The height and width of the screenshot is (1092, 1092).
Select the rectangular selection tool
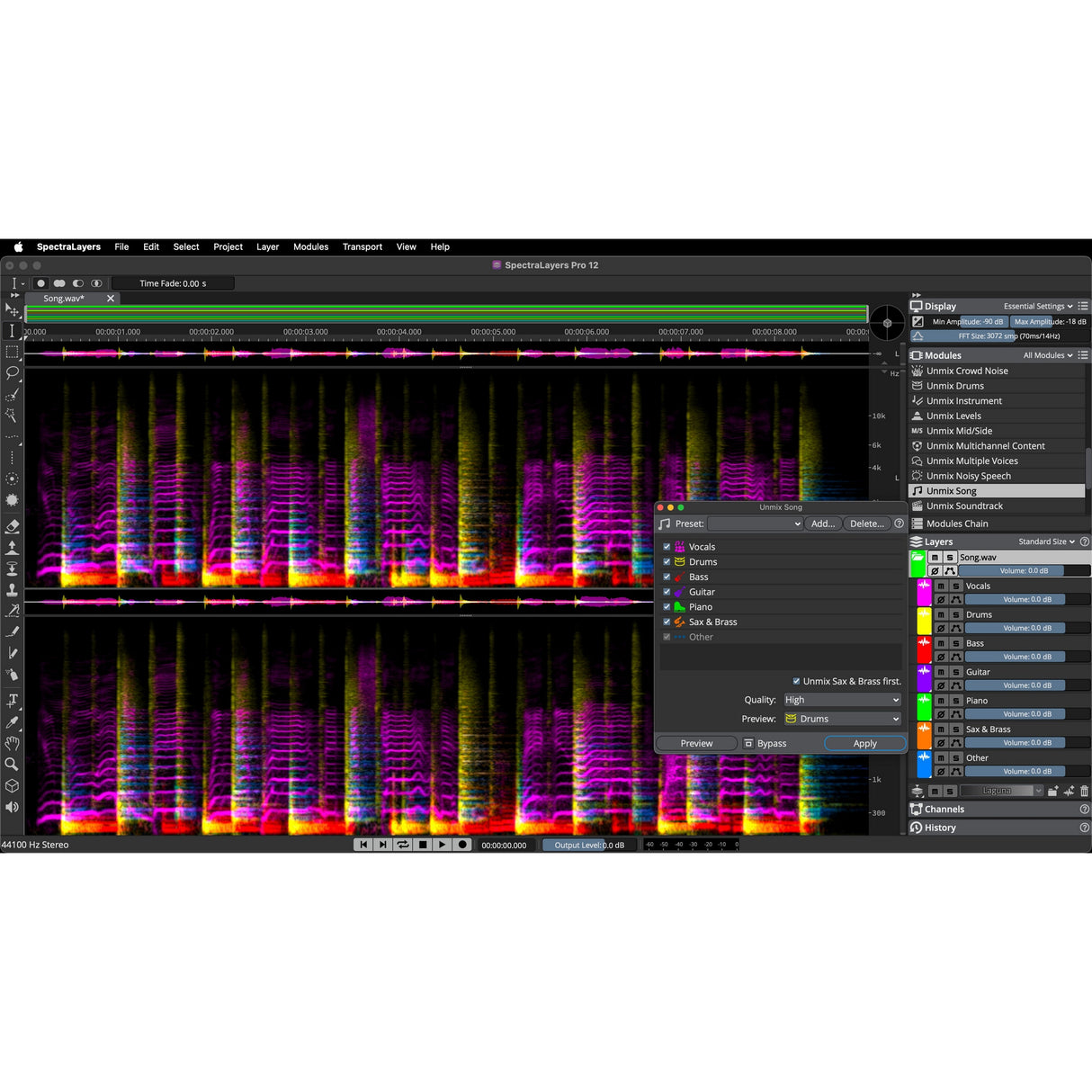12,352
